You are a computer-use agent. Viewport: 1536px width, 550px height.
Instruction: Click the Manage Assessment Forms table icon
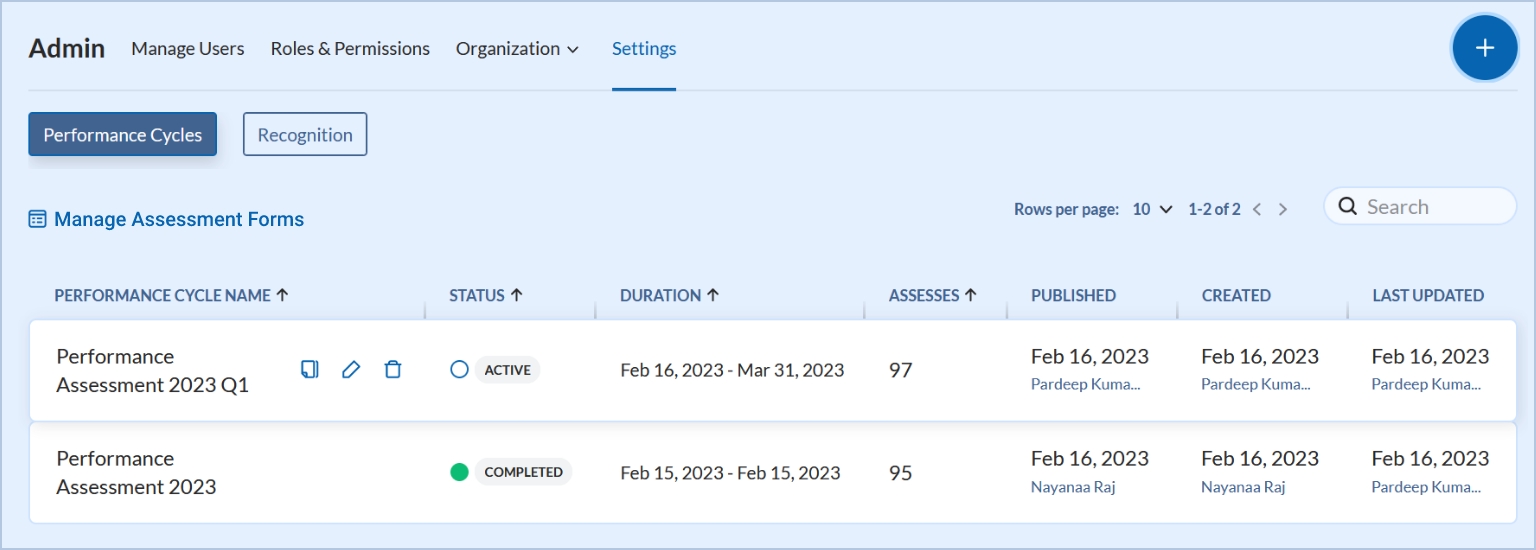click(38, 219)
